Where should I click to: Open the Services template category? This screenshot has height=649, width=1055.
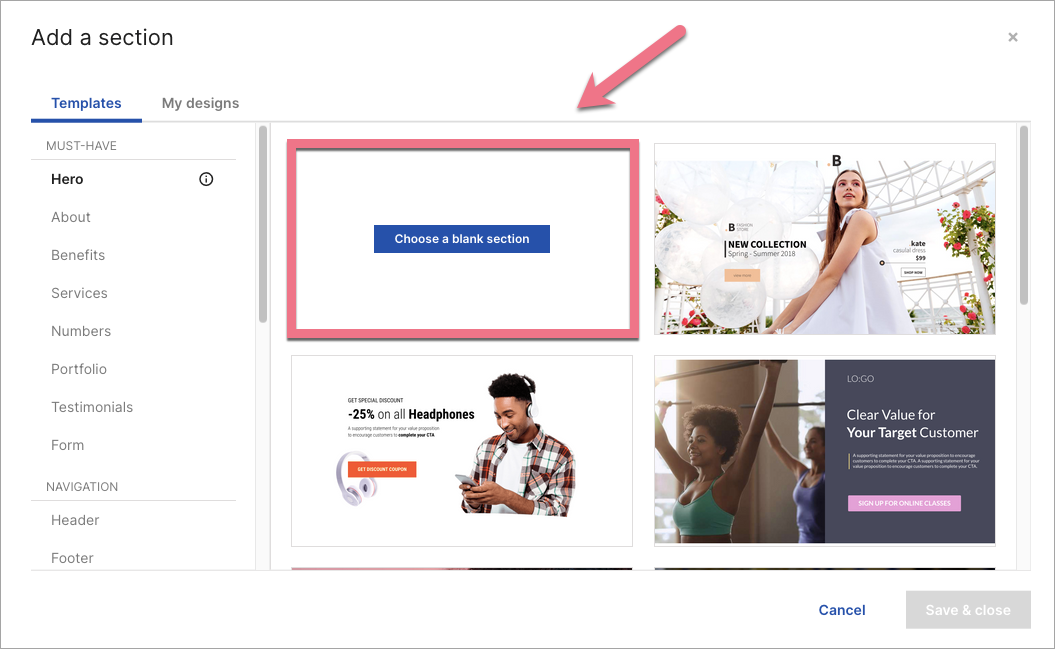coord(79,293)
